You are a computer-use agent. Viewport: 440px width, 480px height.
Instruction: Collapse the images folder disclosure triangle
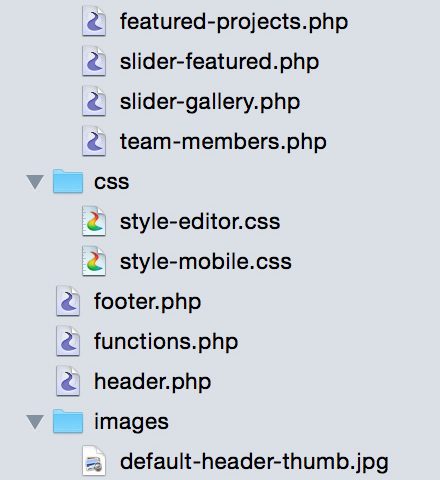(x=35, y=422)
